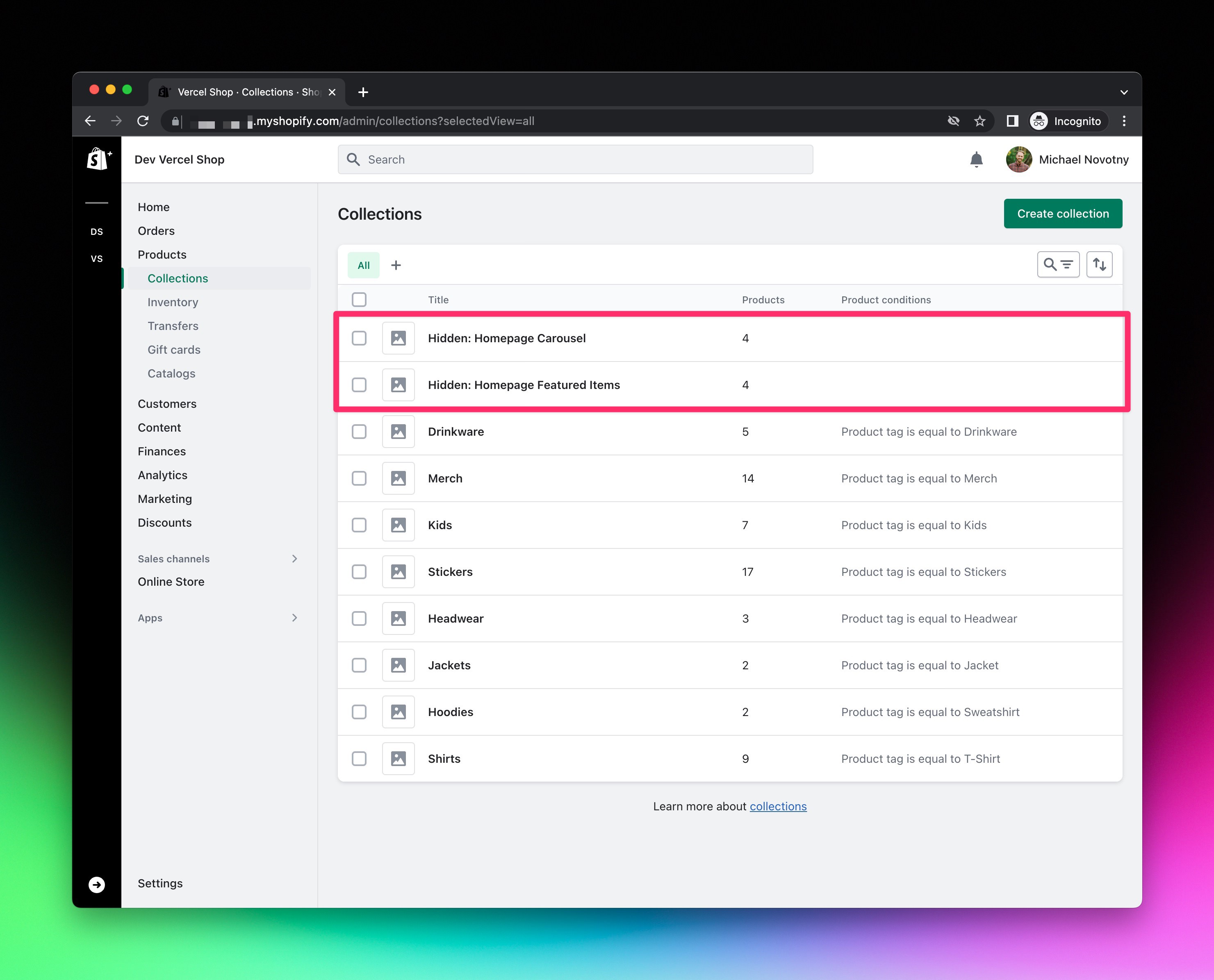Select the Hoodies row checkbox
The image size is (1214, 980).
pos(359,712)
